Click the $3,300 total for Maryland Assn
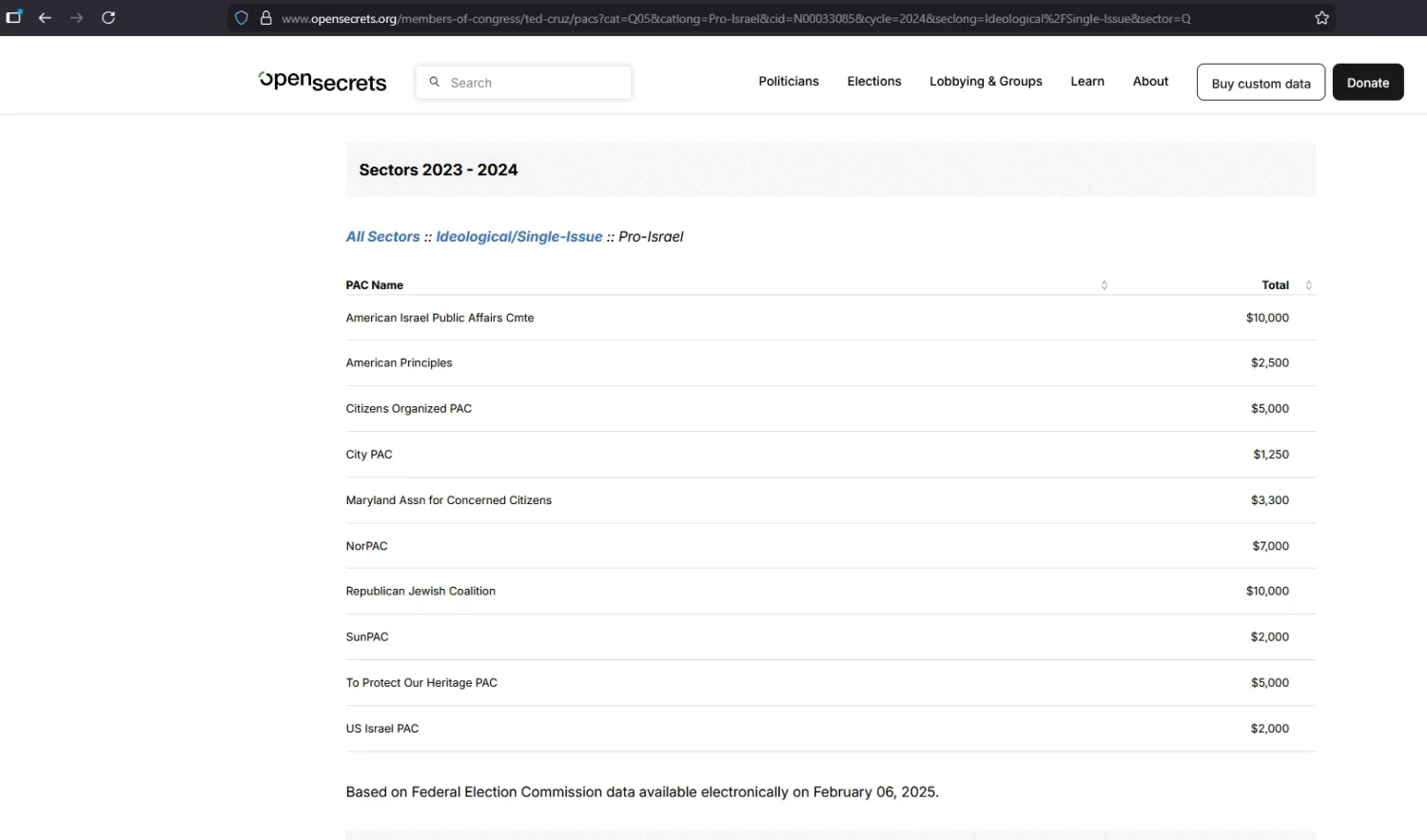1427x840 pixels. click(1270, 500)
